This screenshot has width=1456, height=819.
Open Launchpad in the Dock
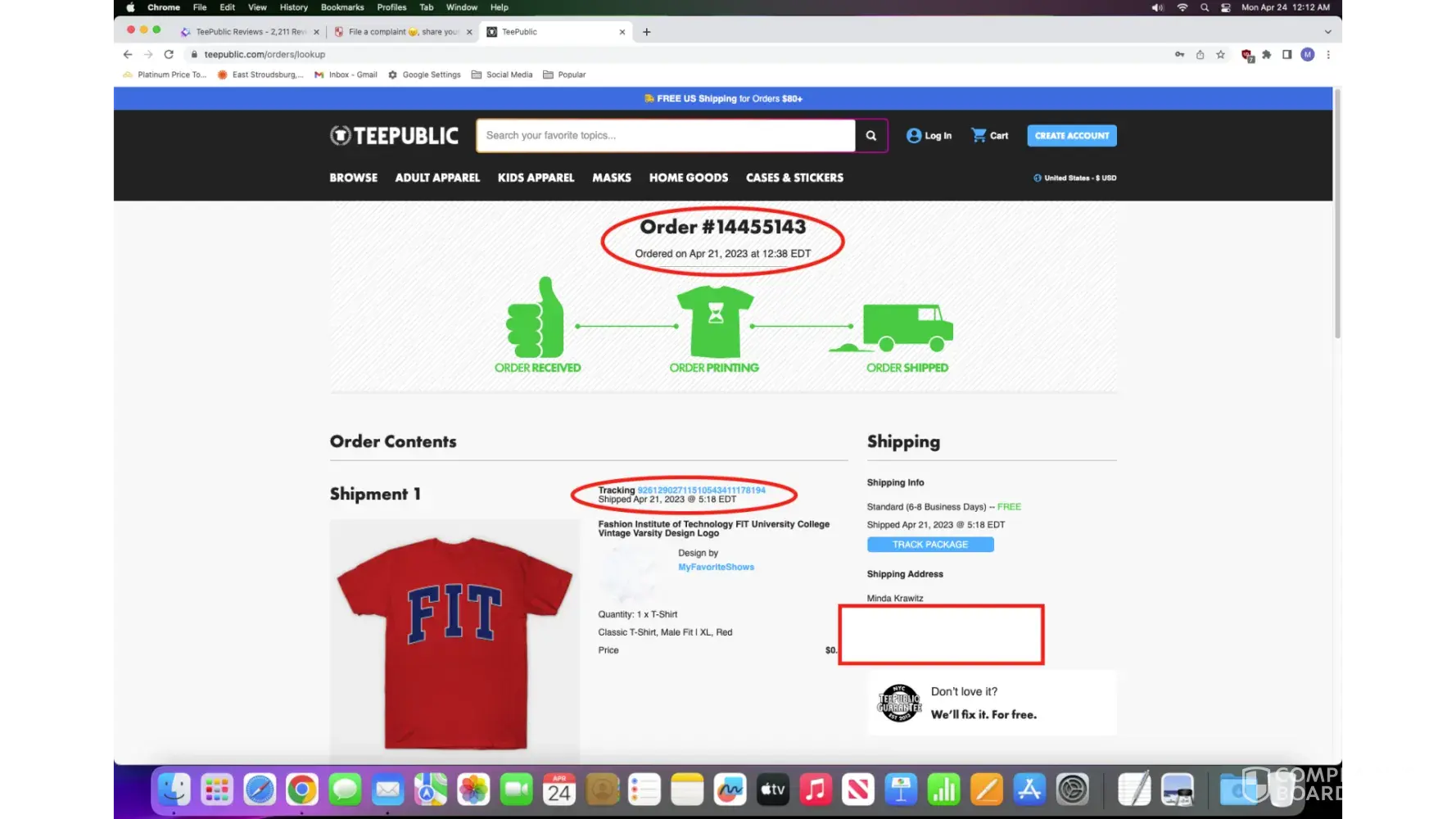217,790
